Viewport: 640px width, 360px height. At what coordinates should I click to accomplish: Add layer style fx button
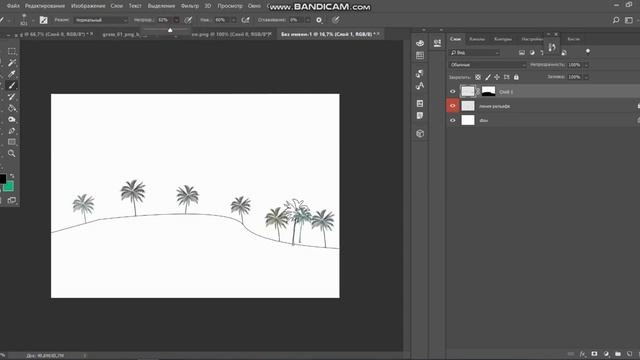582,354
